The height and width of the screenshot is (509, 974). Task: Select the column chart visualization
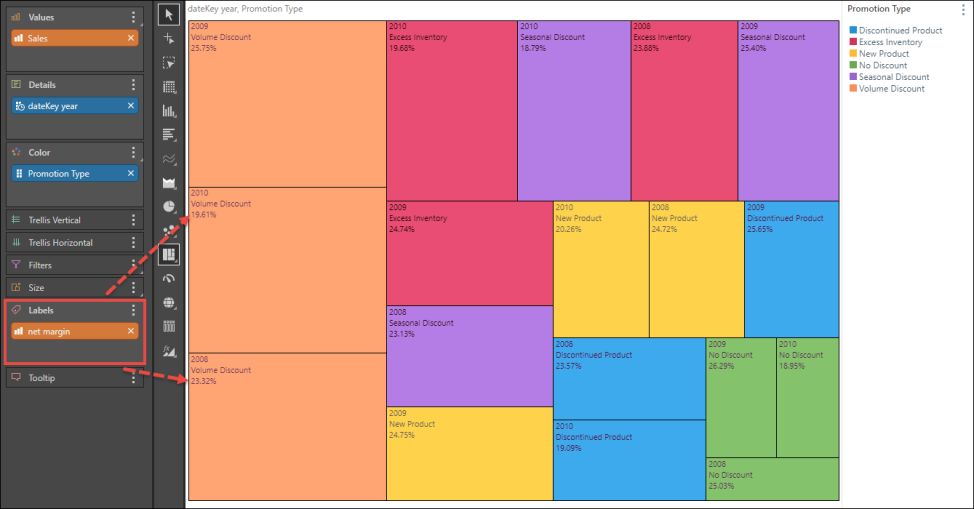(x=169, y=111)
